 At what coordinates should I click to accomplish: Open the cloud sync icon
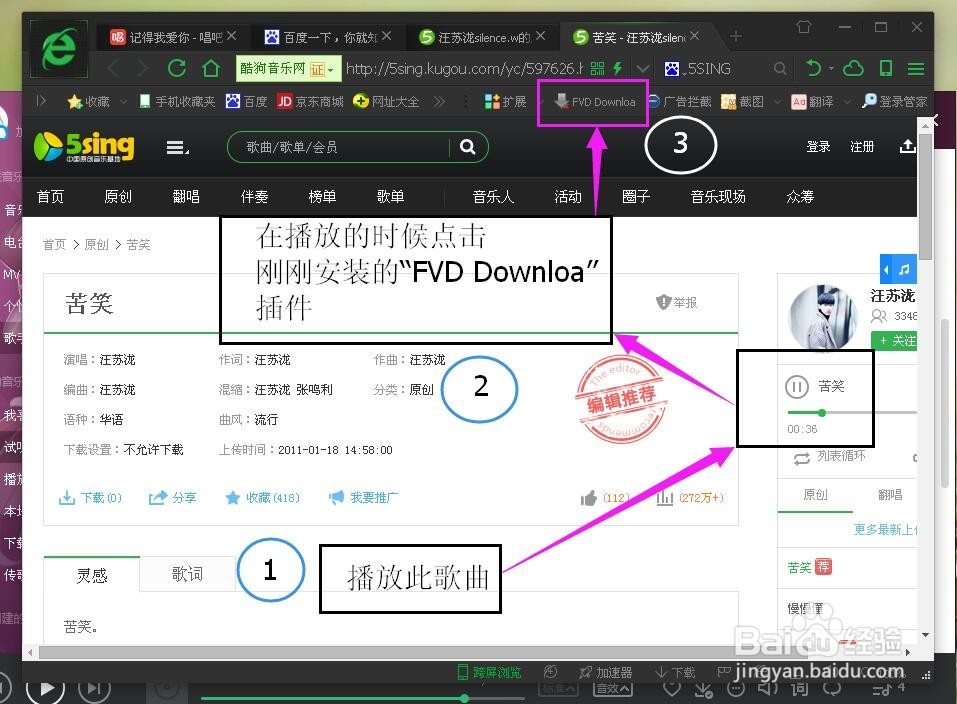[853, 68]
